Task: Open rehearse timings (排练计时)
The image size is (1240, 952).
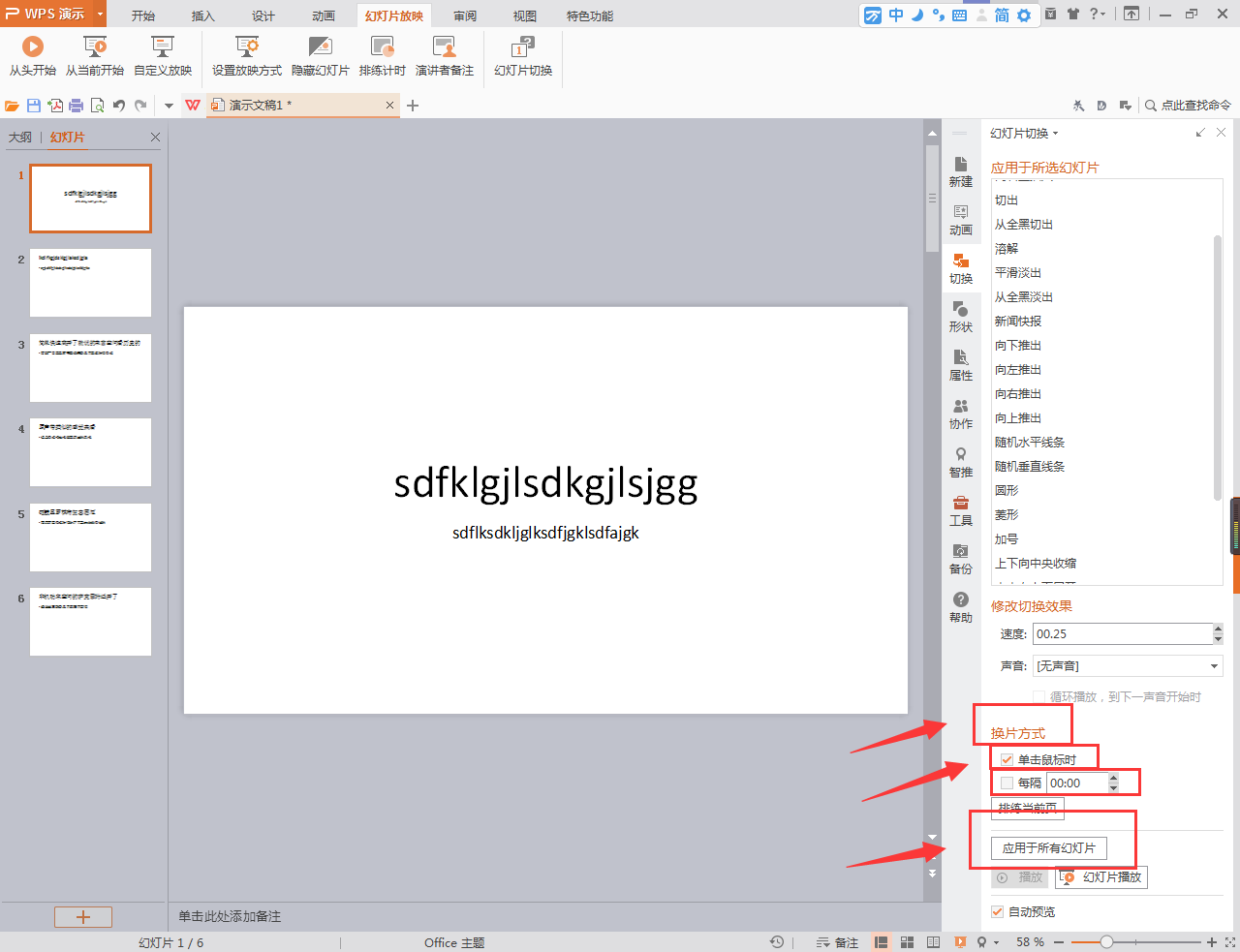Action: click(383, 56)
